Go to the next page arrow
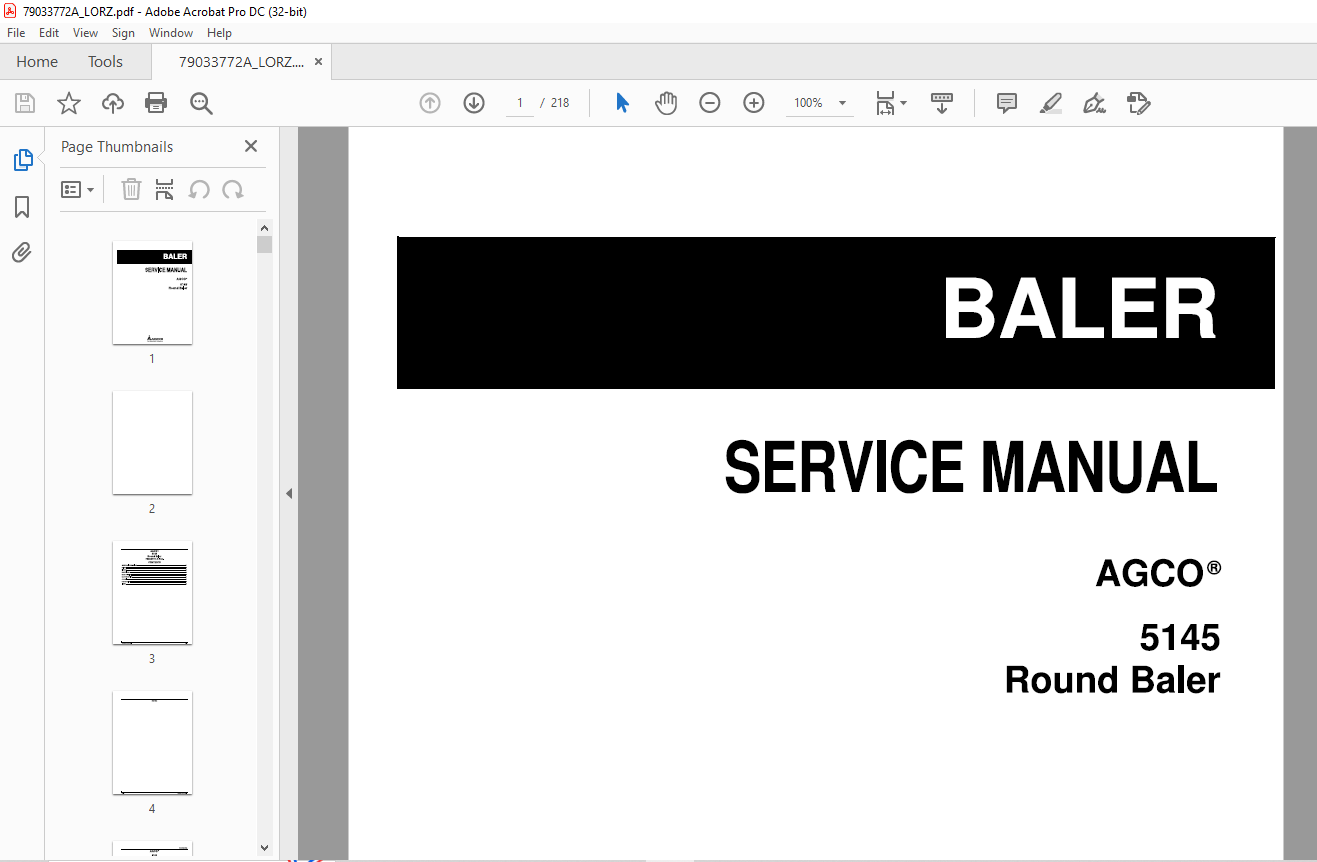 tap(474, 103)
